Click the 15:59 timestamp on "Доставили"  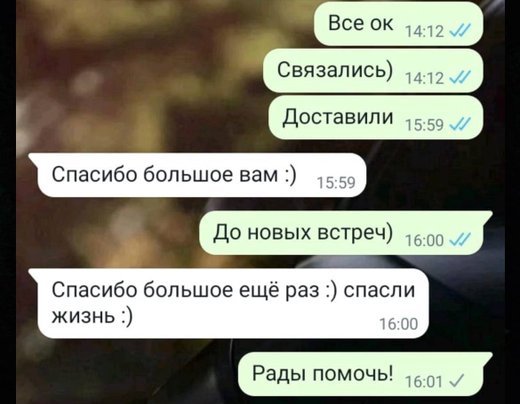(x=424, y=125)
